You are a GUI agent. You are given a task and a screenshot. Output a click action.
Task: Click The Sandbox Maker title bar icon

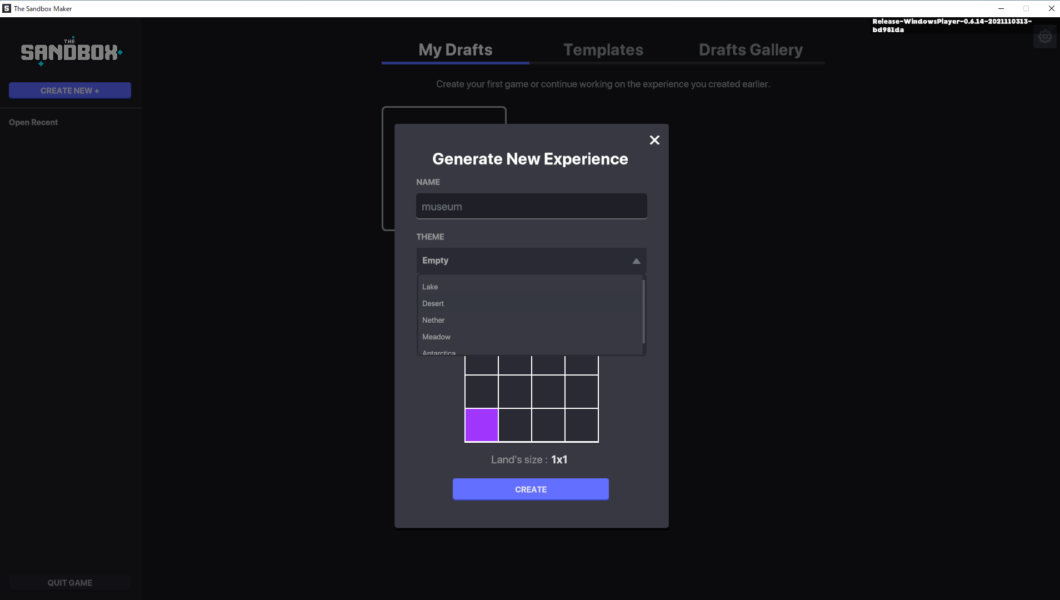[7, 8]
